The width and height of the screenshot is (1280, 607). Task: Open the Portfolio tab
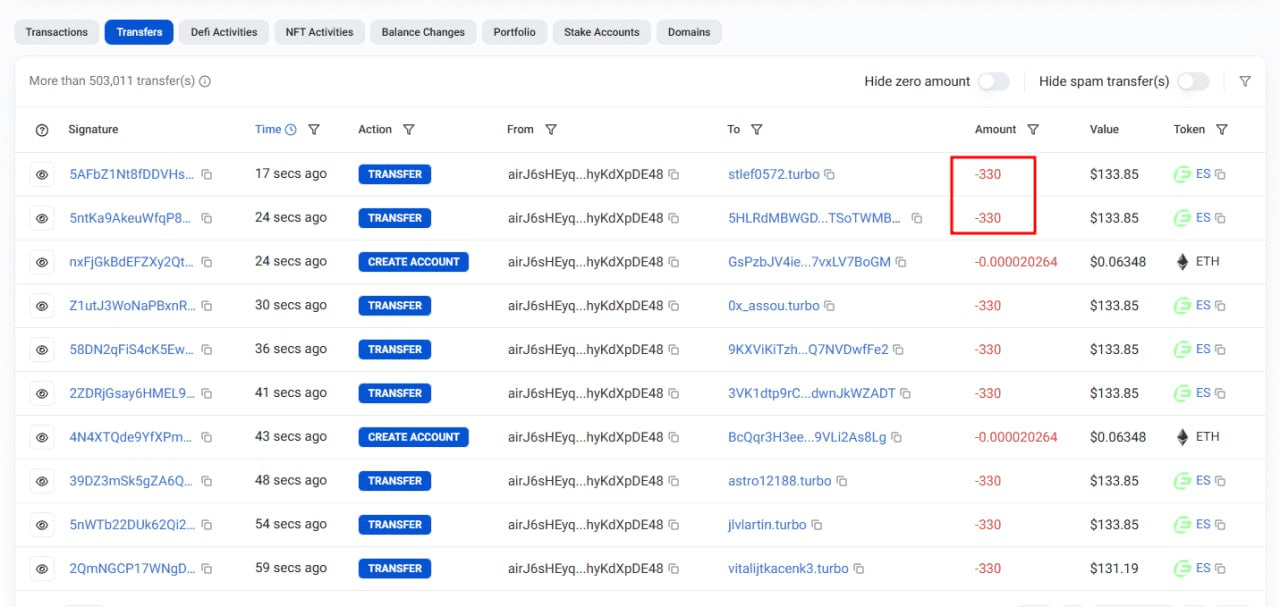coord(514,32)
